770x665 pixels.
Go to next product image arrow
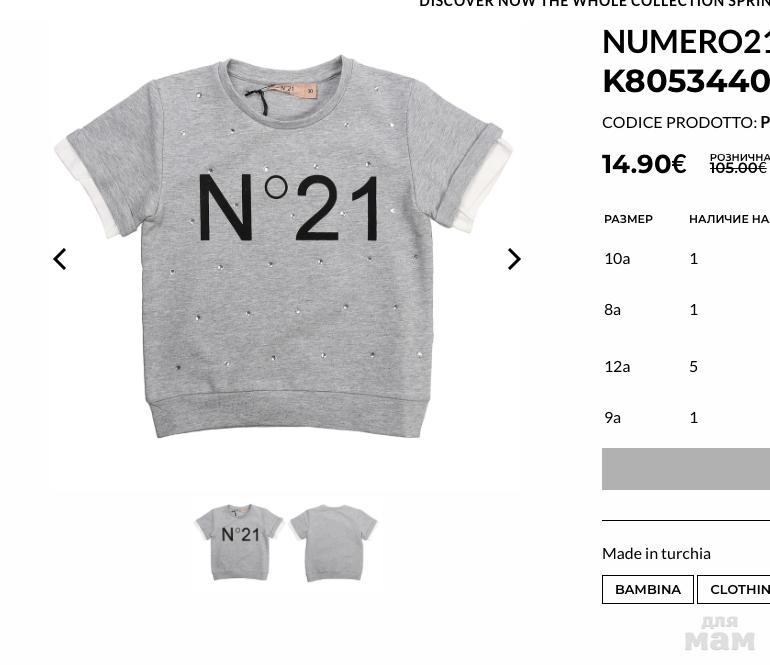click(x=514, y=259)
